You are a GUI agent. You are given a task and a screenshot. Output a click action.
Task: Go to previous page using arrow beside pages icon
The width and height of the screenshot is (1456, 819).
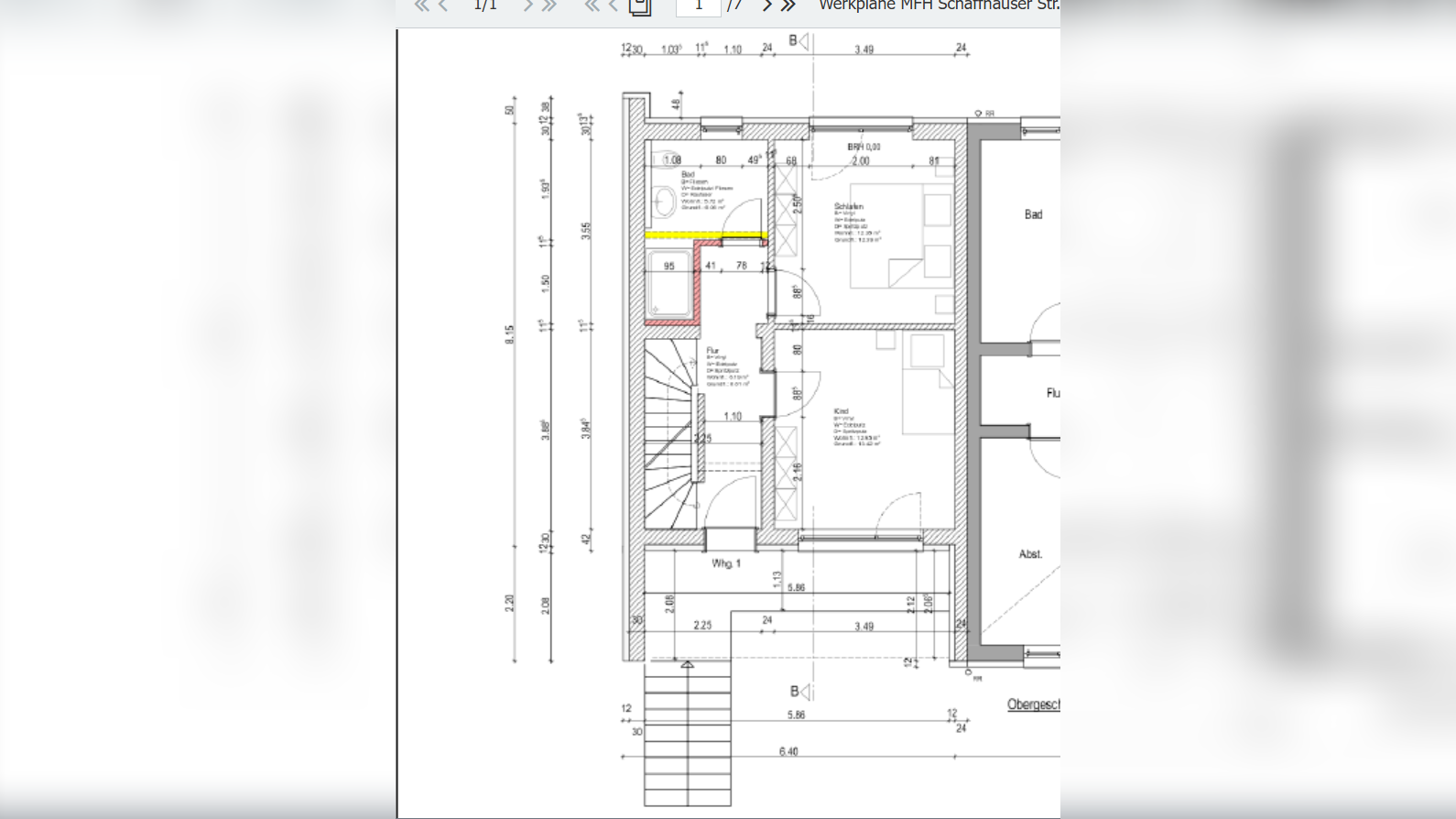coord(614,5)
